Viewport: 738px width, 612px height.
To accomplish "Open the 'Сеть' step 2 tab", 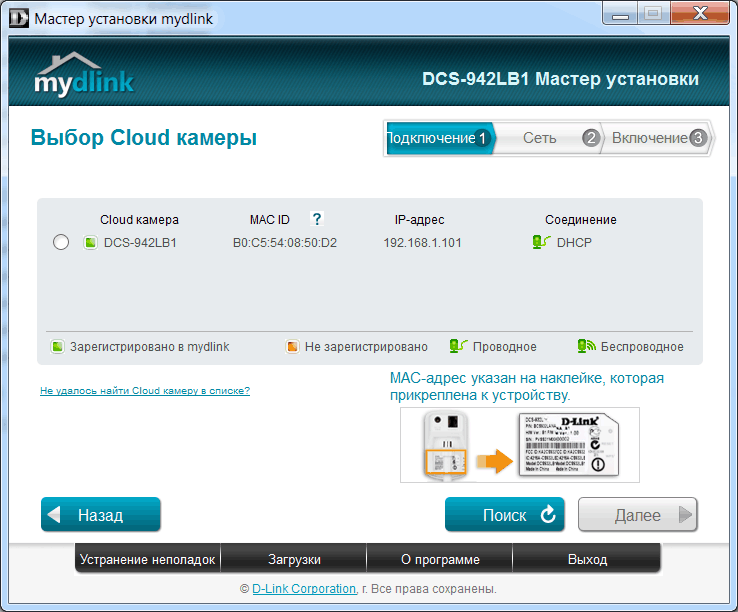I will tap(548, 138).
